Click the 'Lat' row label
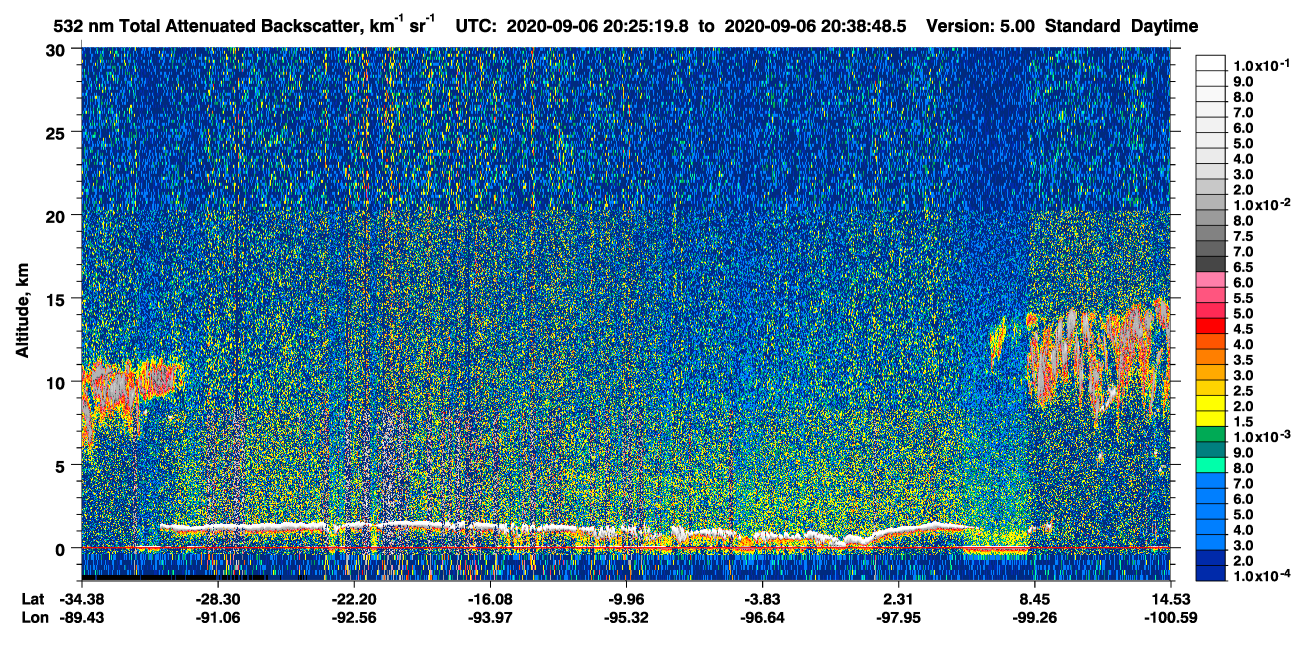1300x667 pixels. pos(32,598)
